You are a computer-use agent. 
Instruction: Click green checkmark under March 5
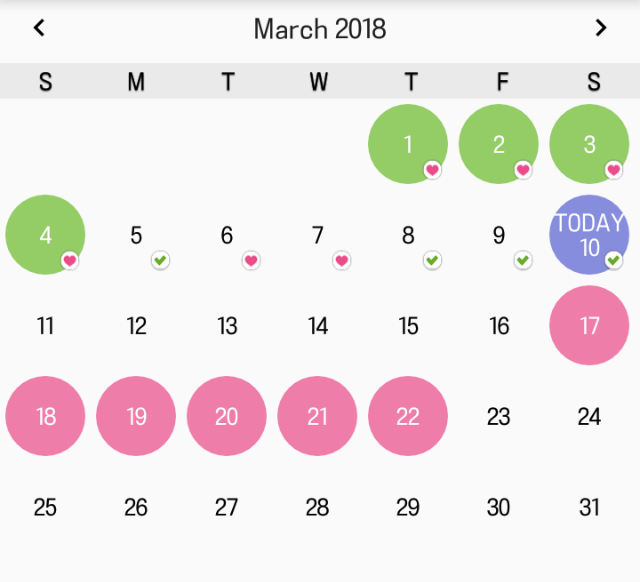tap(160, 261)
